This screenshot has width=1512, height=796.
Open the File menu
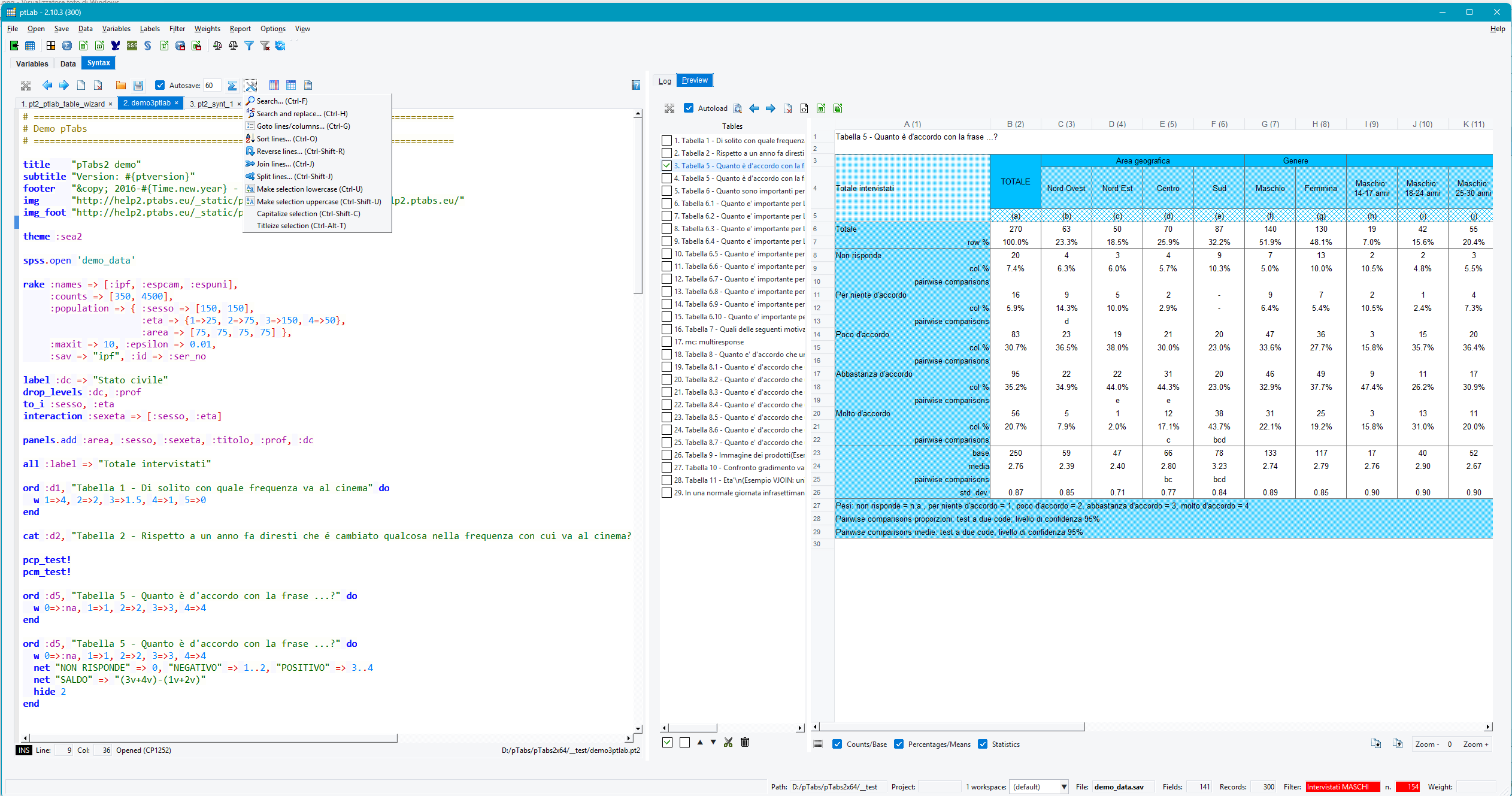[x=13, y=28]
